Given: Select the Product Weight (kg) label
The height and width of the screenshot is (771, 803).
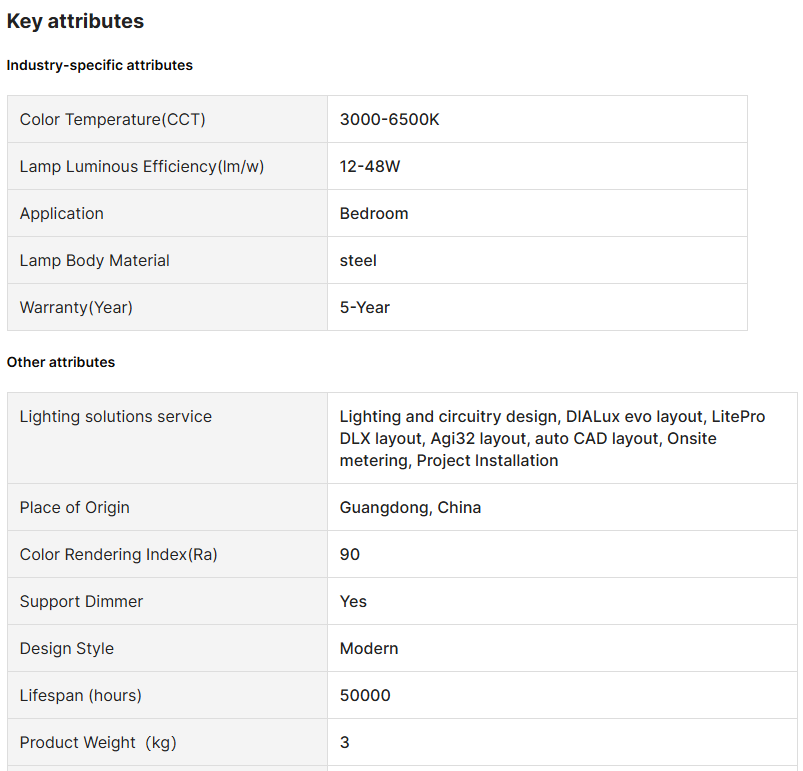Looking at the screenshot, I should pyautogui.click(x=98, y=743).
